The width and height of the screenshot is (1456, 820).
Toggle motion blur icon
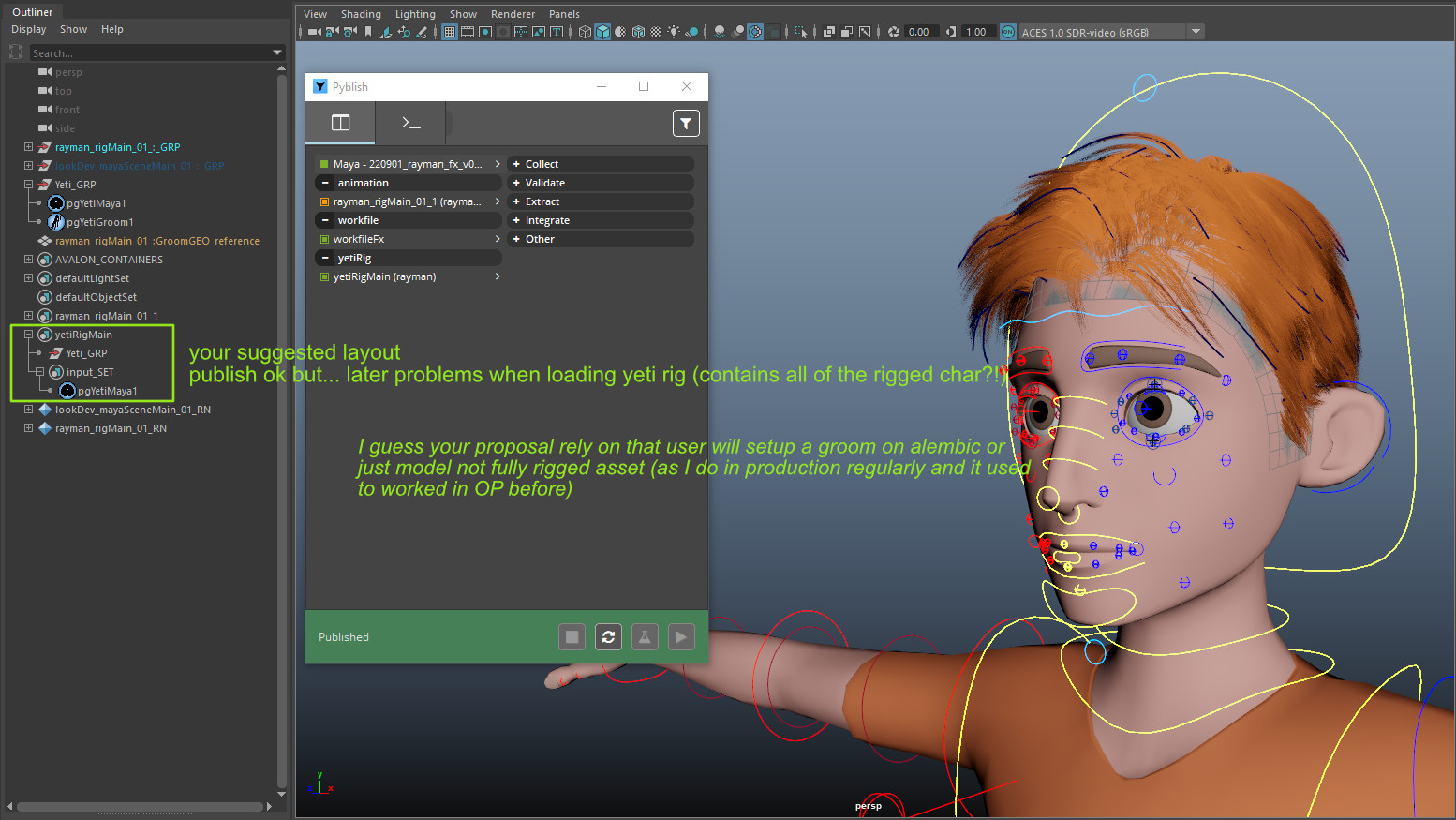(737, 32)
